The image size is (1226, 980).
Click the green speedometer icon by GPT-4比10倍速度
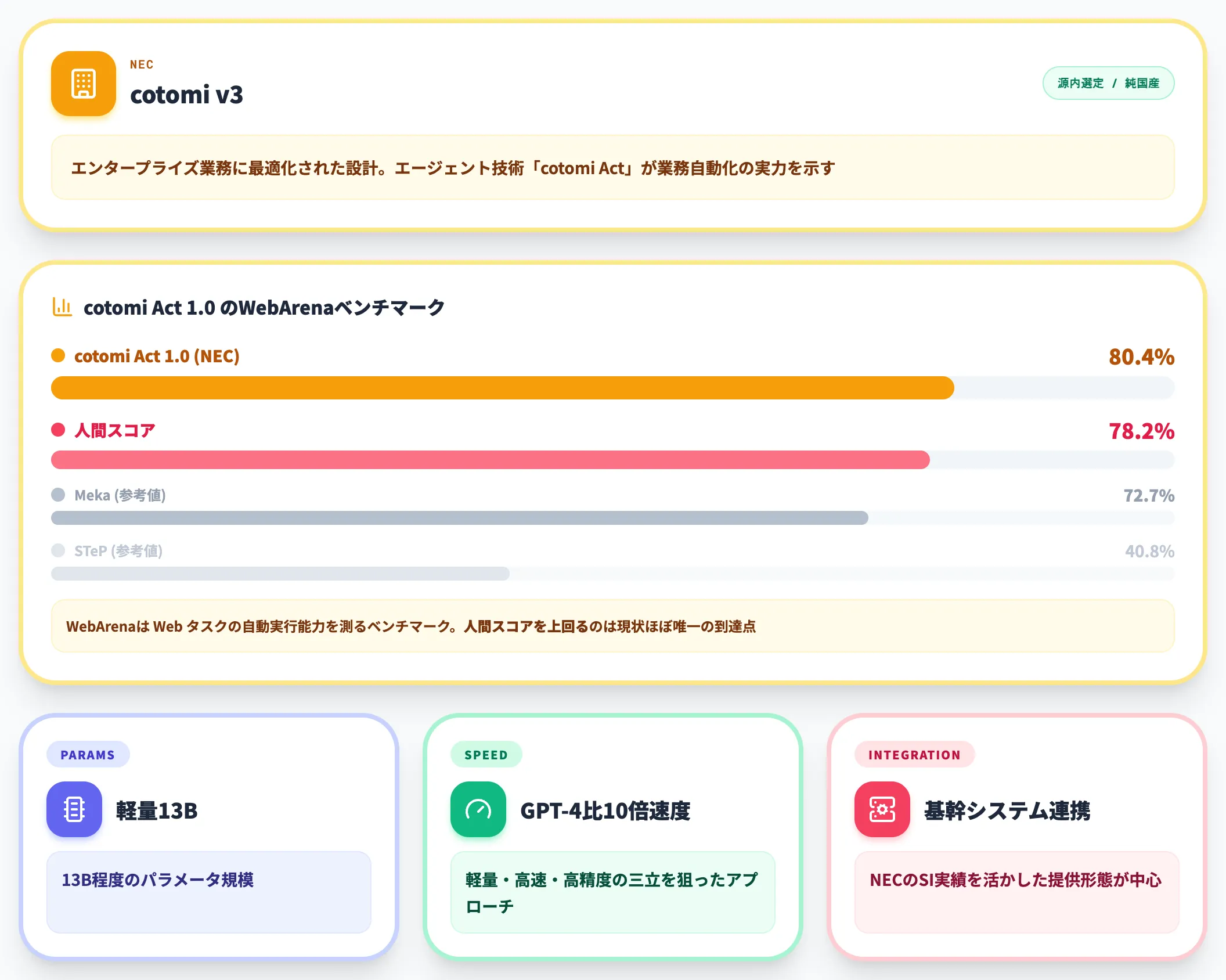(478, 809)
